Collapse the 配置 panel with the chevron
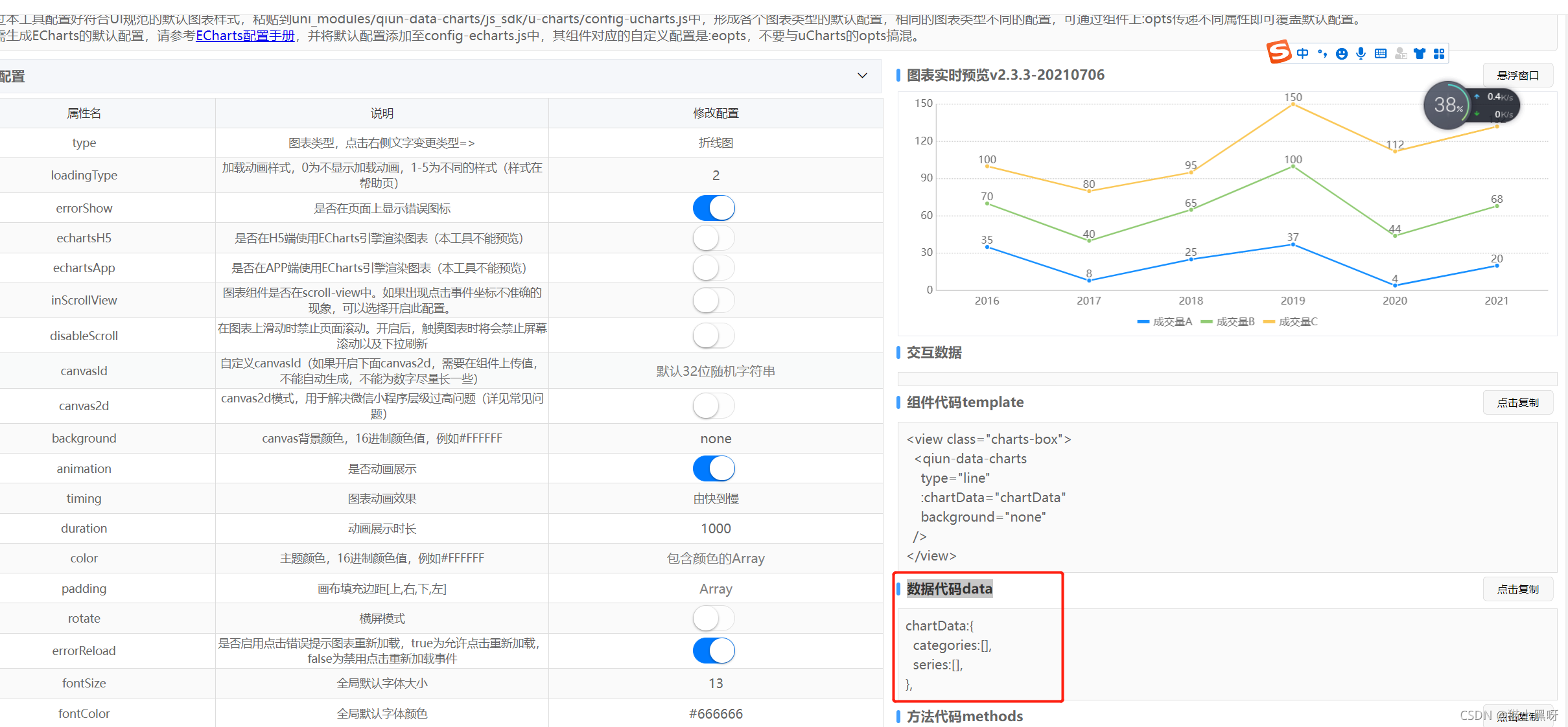Viewport: 1568px width, 727px height. [862, 76]
